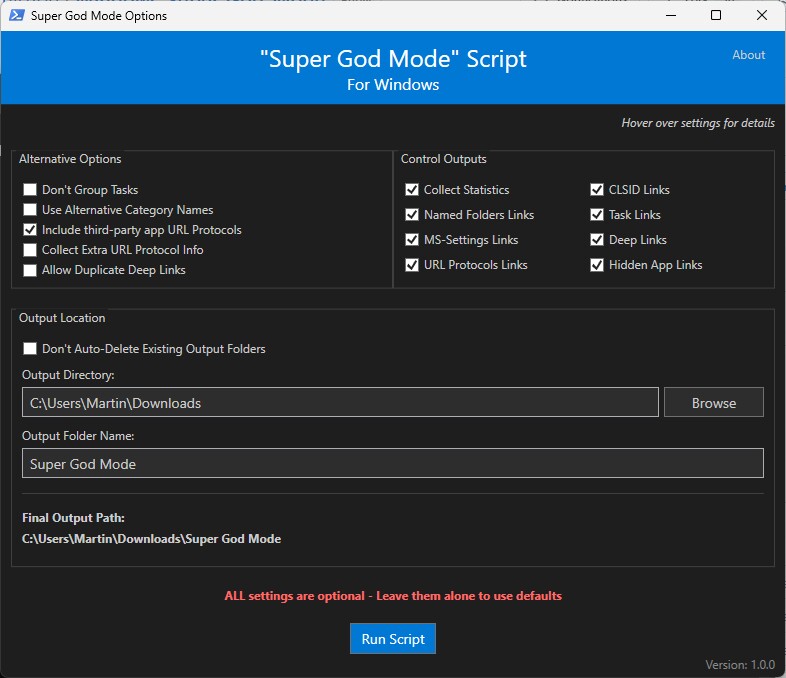Enable Don't Auto-Delete Existing Output Folders
786x678 pixels.
click(x=31, y=349)
